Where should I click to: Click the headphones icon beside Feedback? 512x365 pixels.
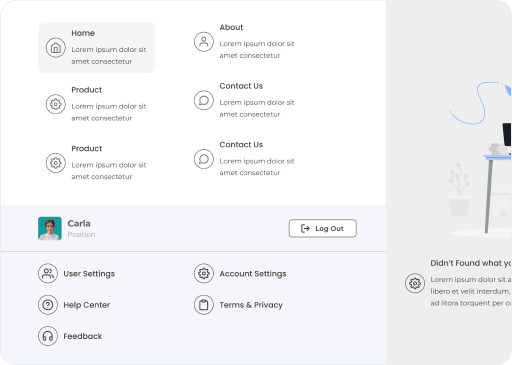coord(48,336)
